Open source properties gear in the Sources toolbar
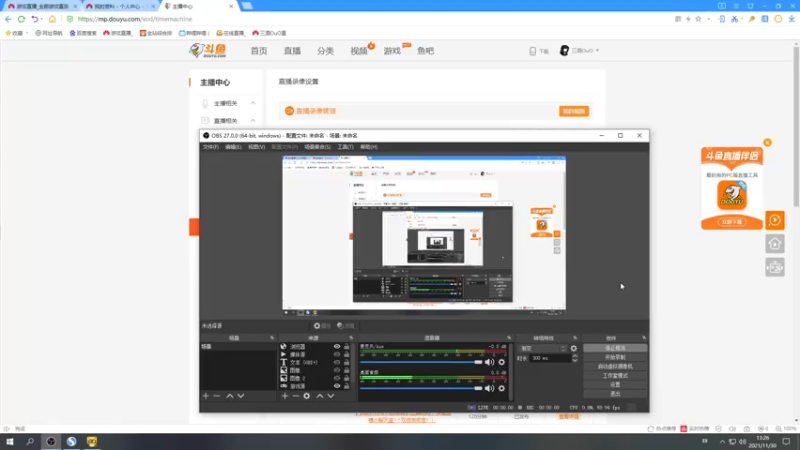 click(307, 396)
